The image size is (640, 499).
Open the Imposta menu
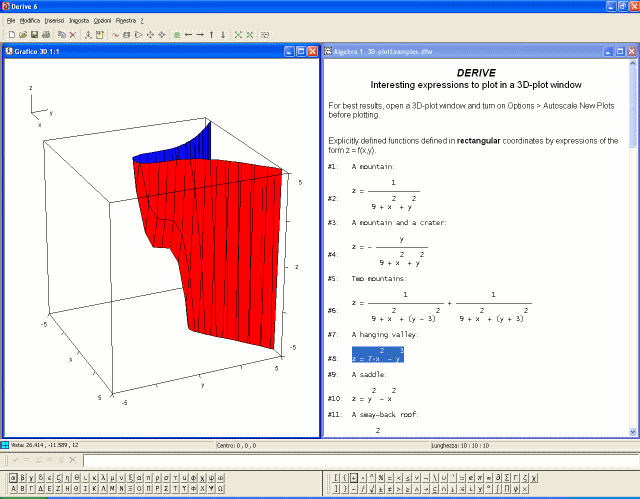[x=79, y=20]
